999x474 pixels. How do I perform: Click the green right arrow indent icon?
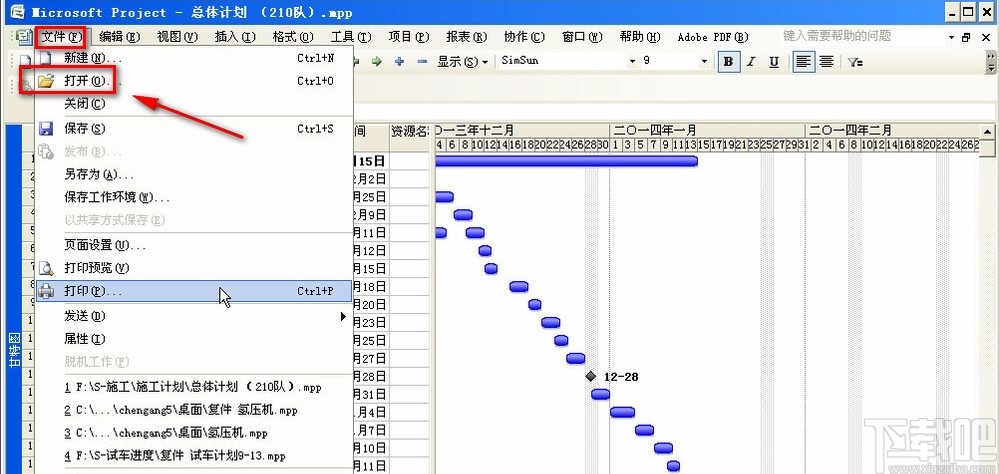[x=377, y=62]
